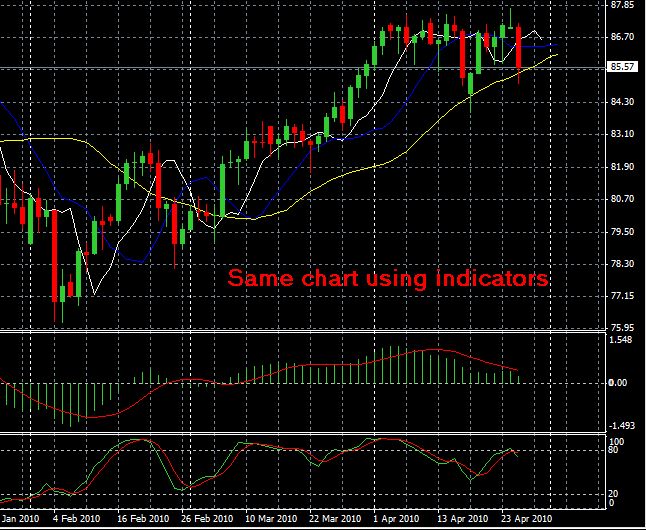Click the 75.95 price axis label
The image size is (646, 530).
(622, 328)
